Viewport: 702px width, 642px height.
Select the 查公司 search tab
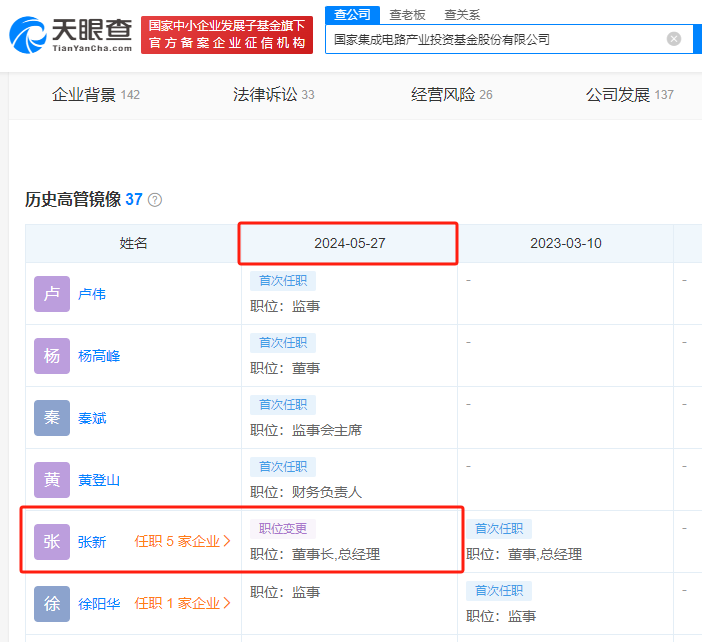tap(352, 14)
